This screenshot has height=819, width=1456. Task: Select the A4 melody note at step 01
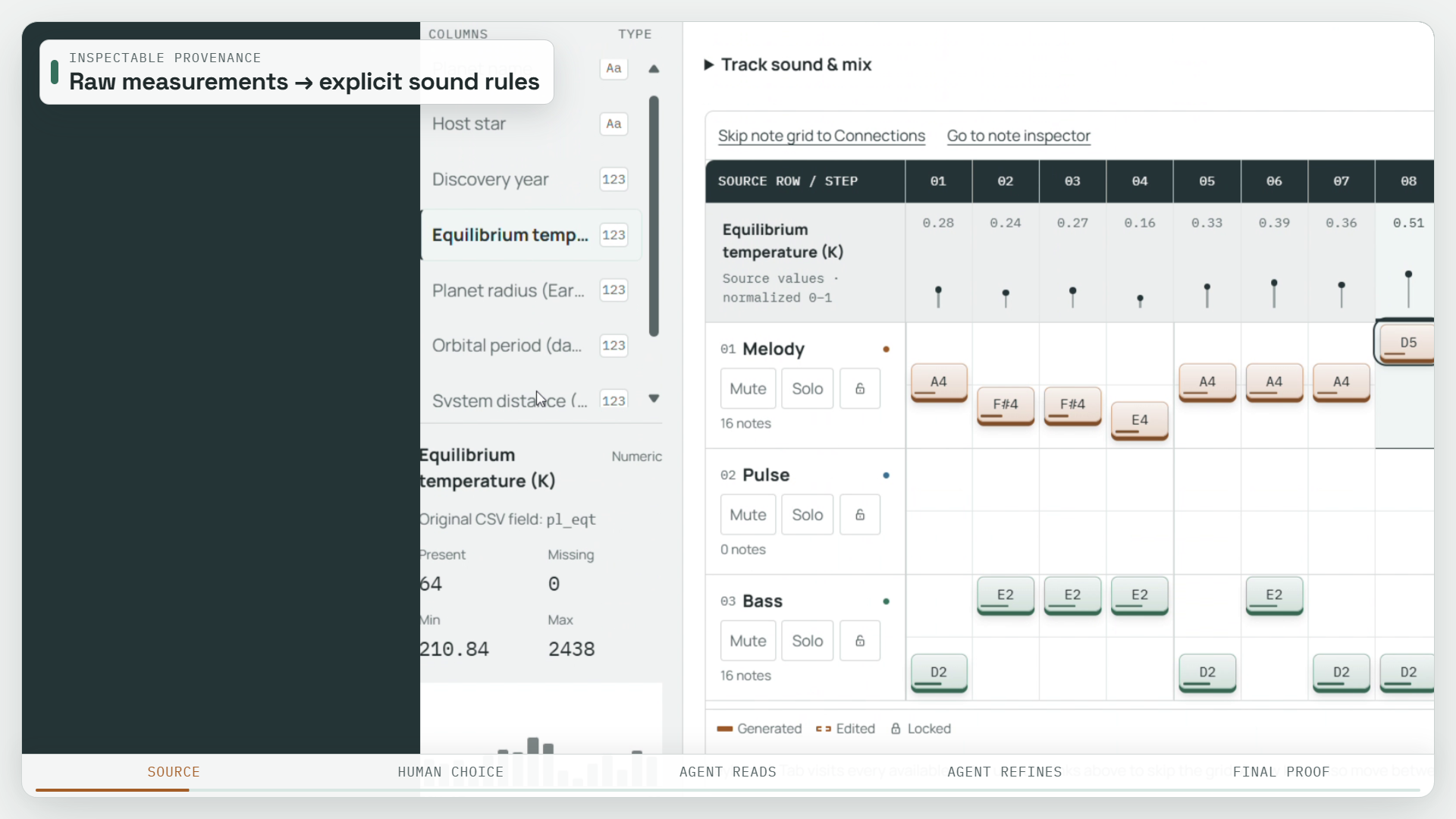coord(938,383)
